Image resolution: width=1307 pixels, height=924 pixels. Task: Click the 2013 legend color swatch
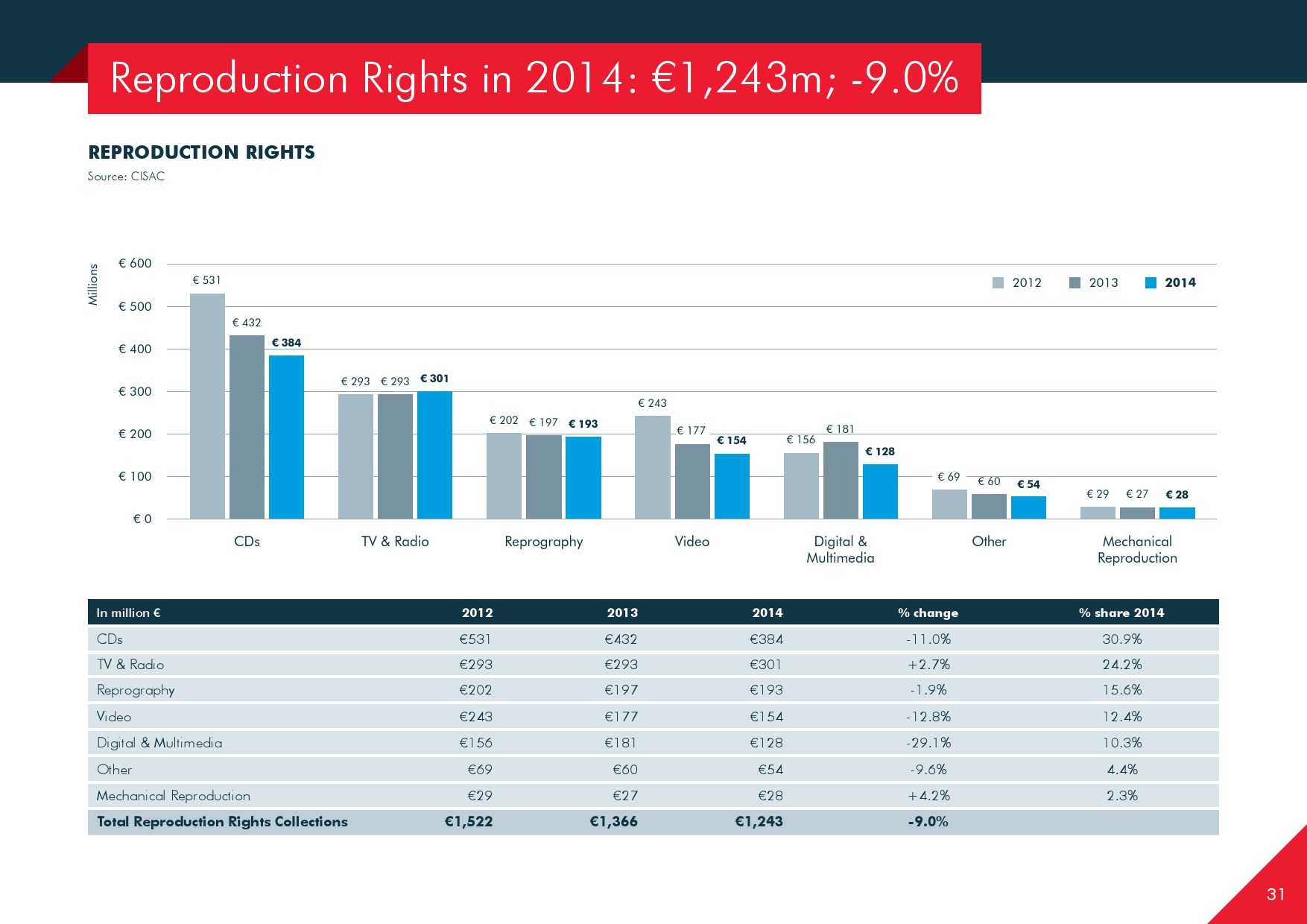[x=1075, y=283]
